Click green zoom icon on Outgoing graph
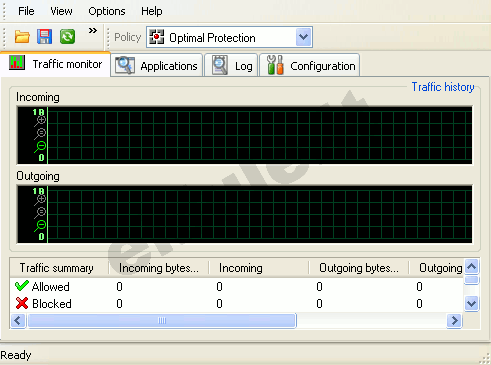 point(40,226)
